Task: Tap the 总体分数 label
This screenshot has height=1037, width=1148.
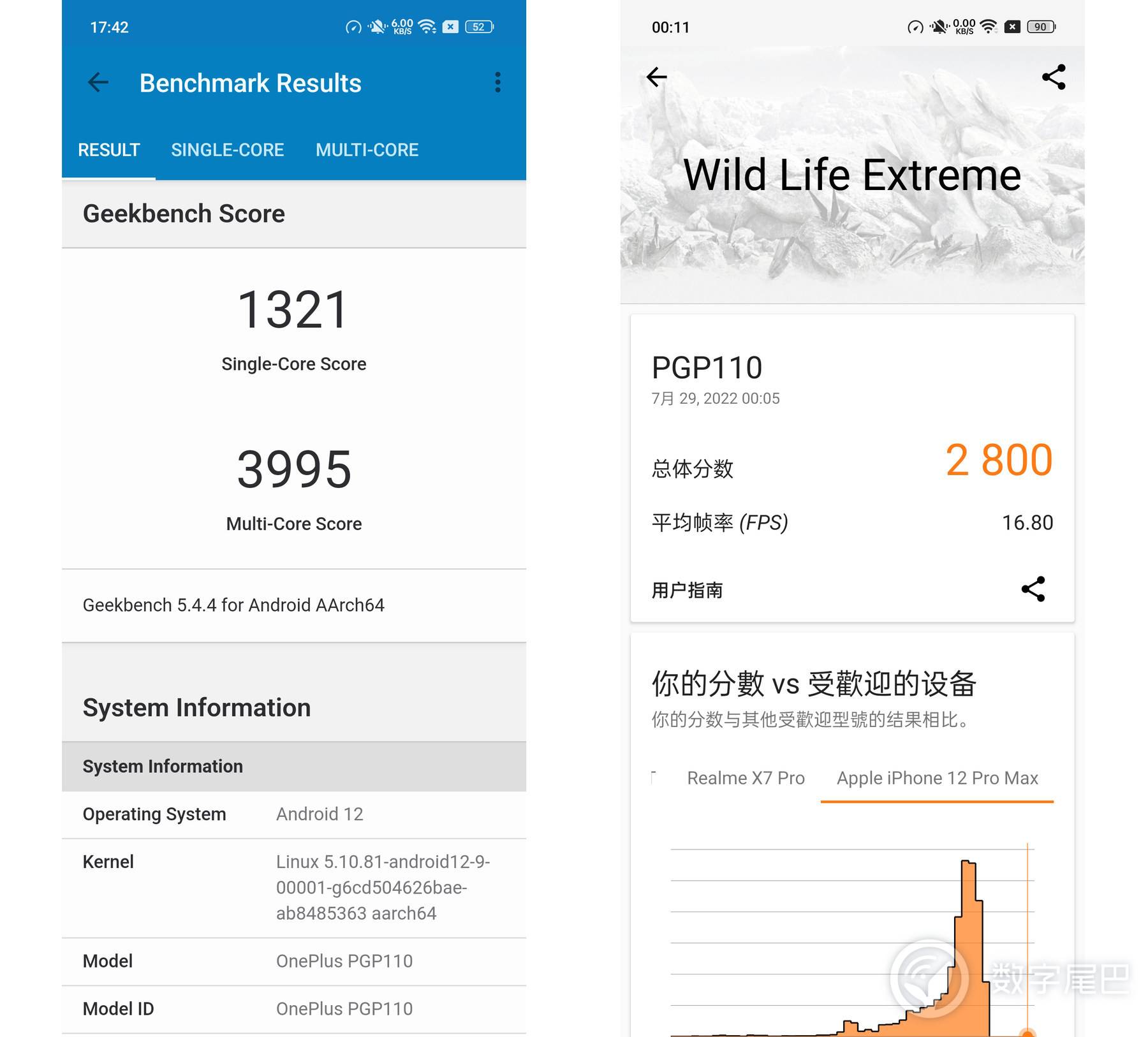Action: click(x=693, y=469)
